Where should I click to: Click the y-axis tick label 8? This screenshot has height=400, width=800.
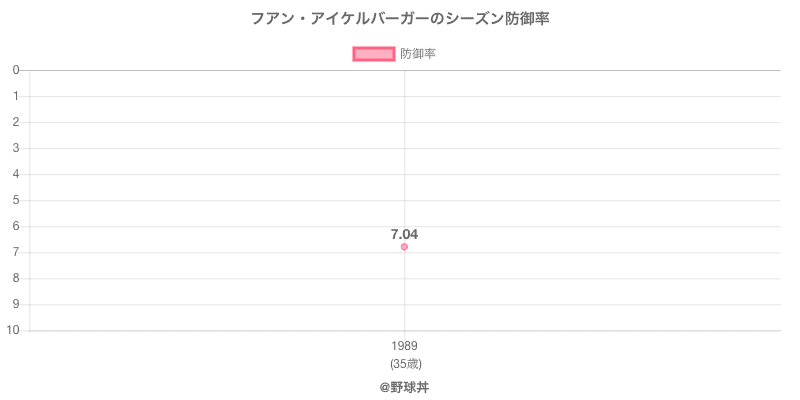(17, 278)
